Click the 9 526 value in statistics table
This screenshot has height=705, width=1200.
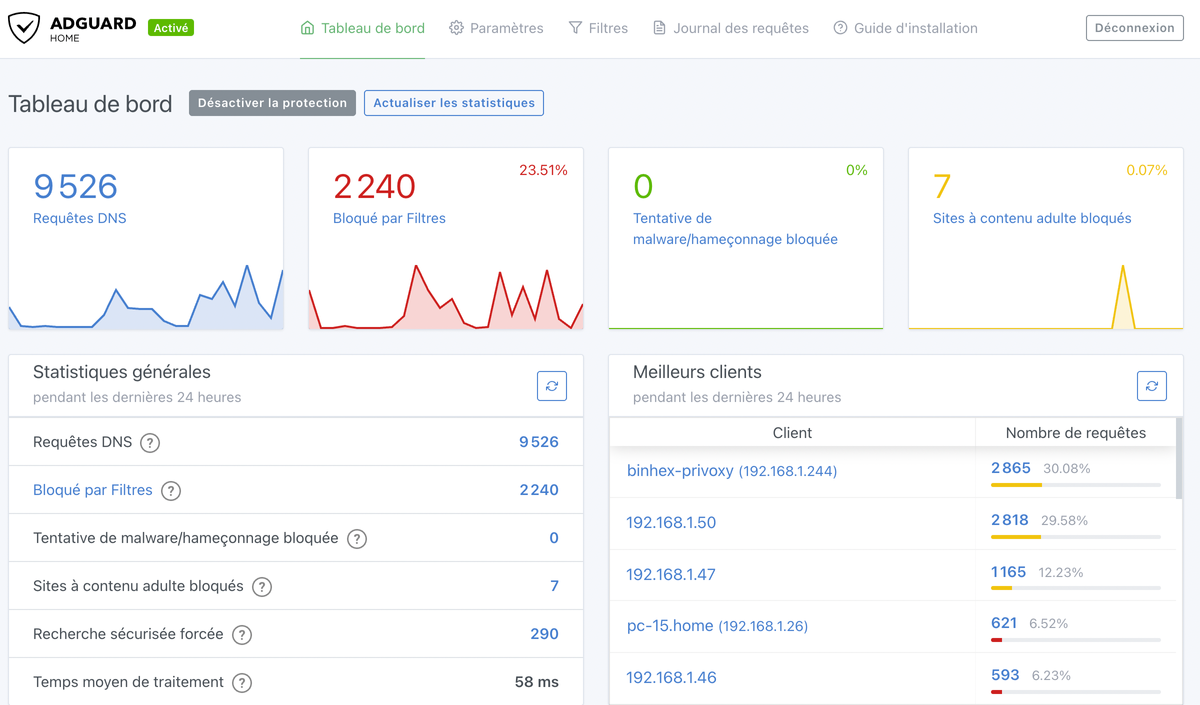539,442
